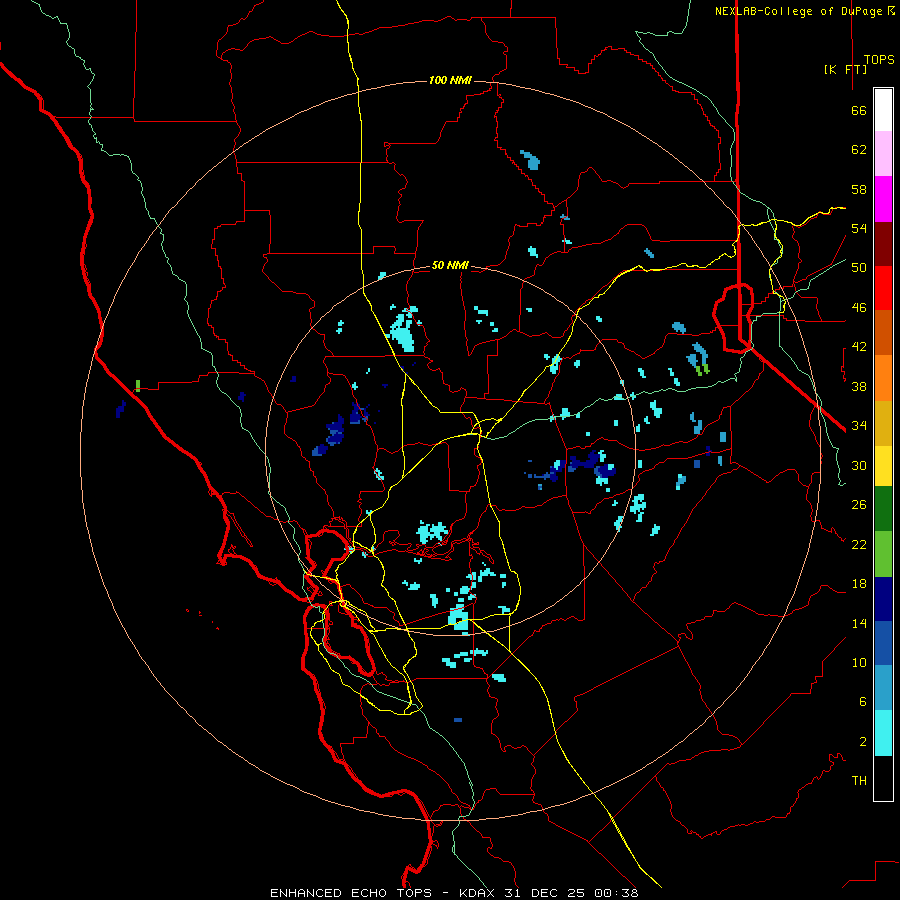The width and height of the screenshot is (900, 900).
Task: Click the medium blue legend swatch
Action: pyautogui.click(x=883, y=643)
